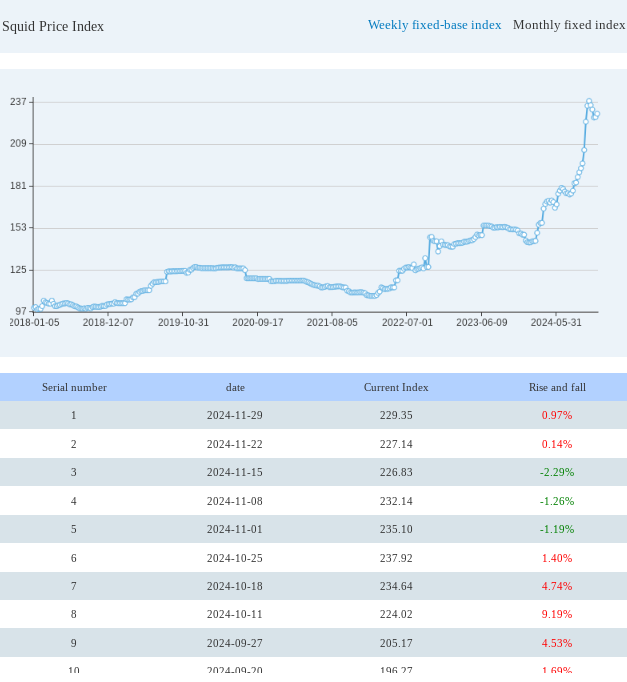Select the 2024-10-25 date cell

point(235,558)
